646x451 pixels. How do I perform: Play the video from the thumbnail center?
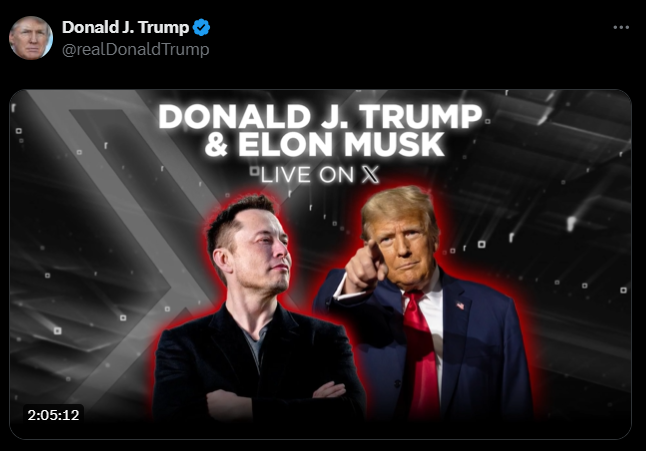(321, 264)
